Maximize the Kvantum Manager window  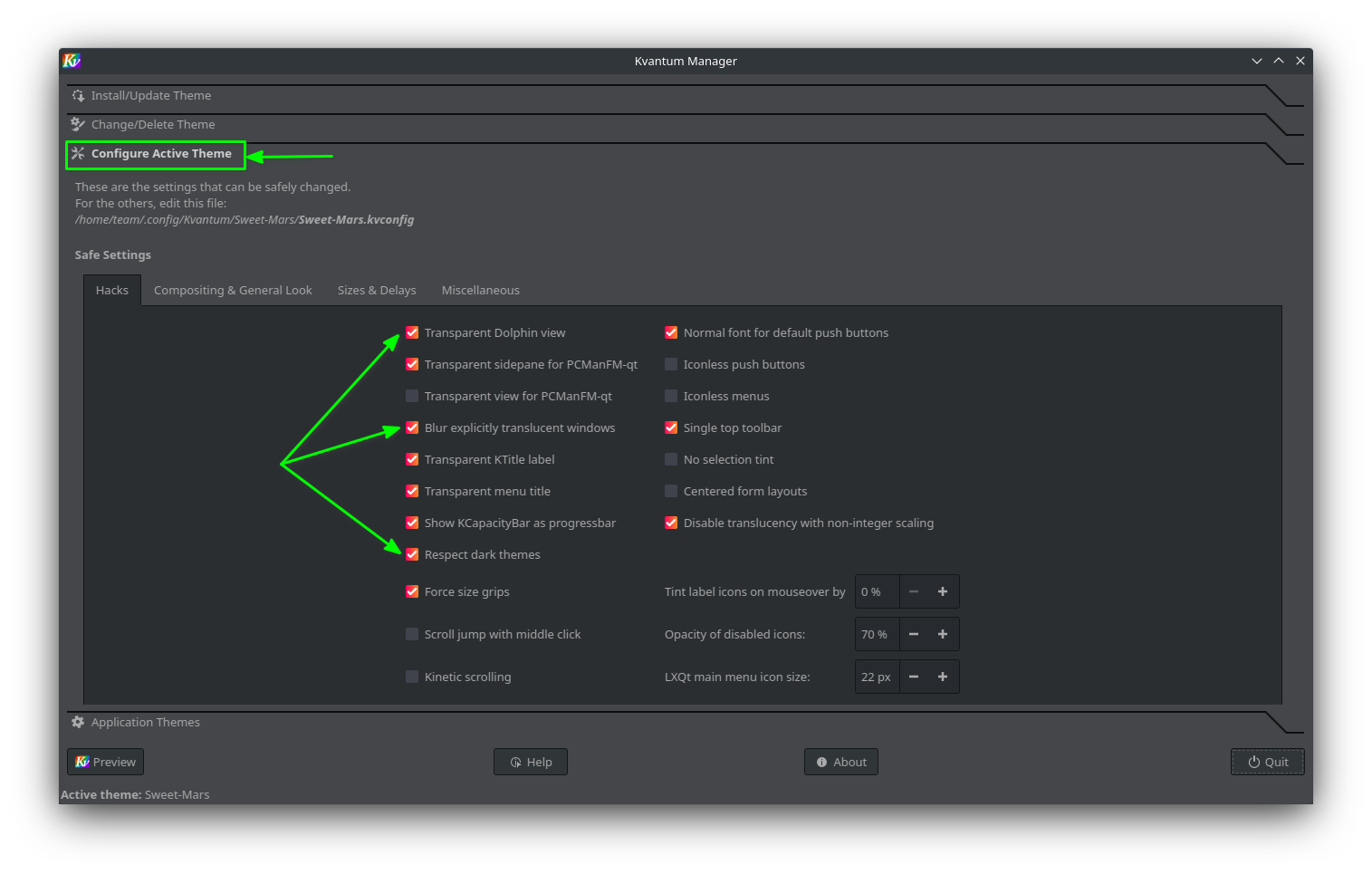click(x=1279, y=61)
